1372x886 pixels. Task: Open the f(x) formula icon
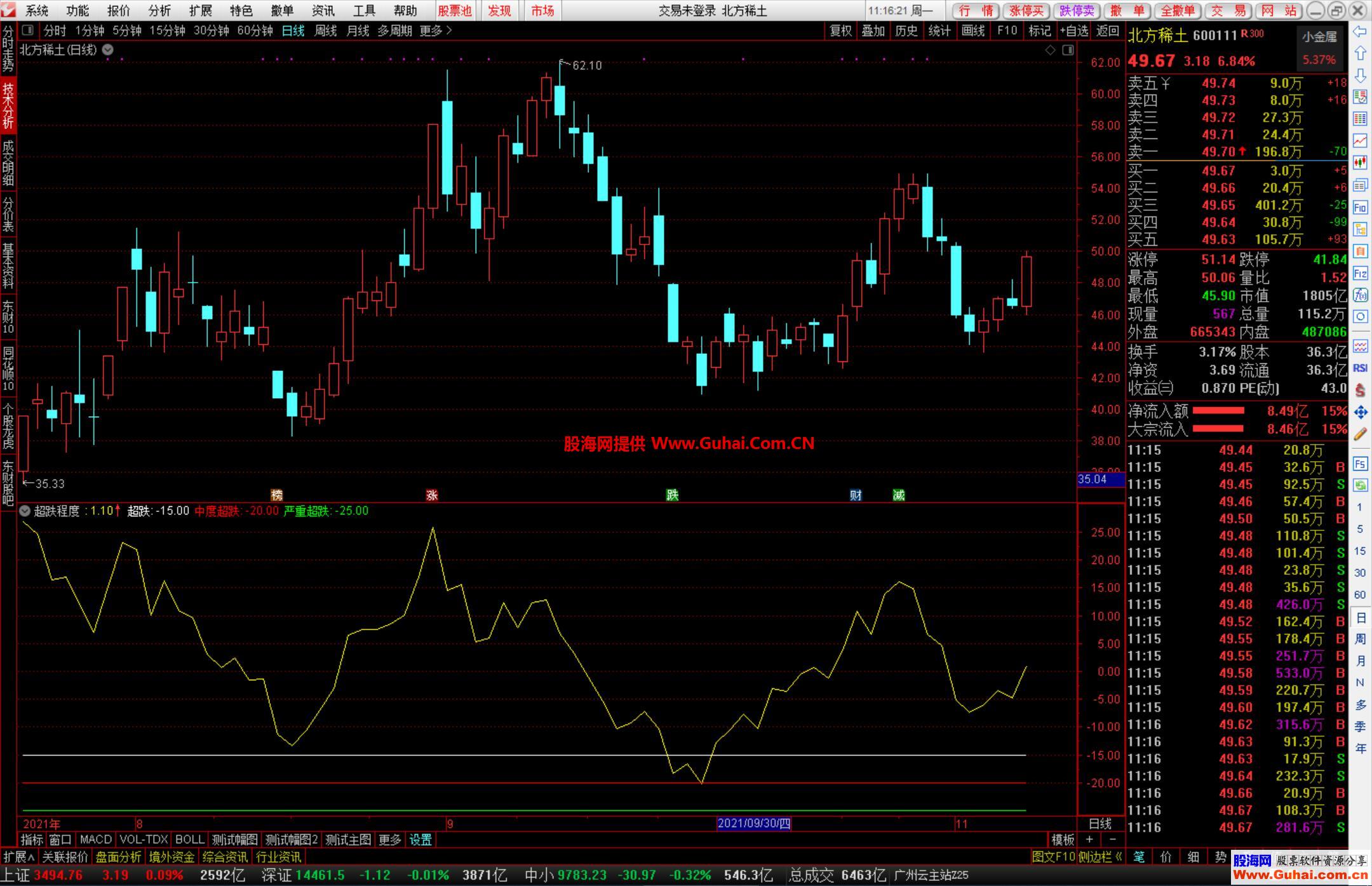(x=1360, y=295)
